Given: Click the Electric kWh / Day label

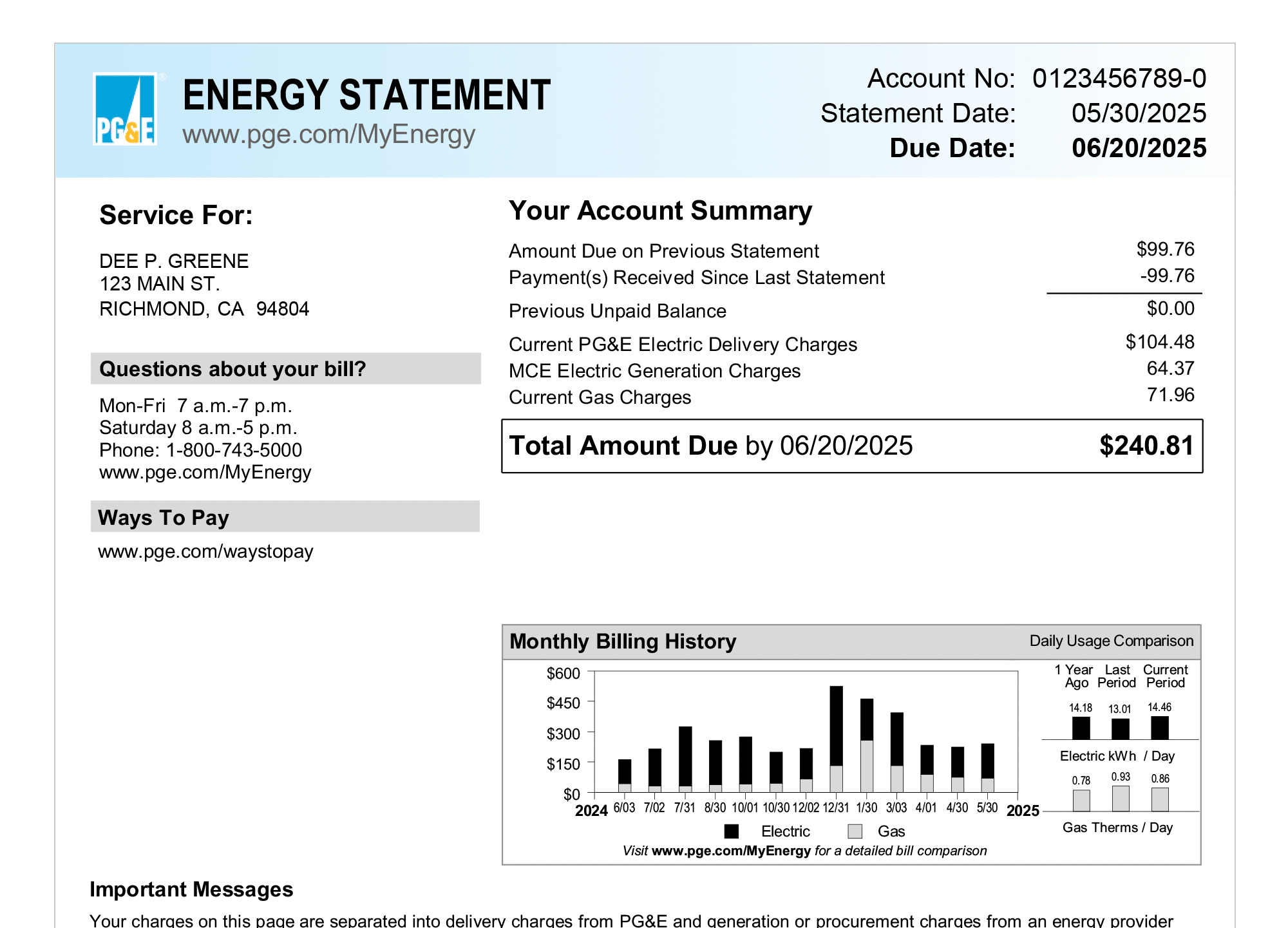Looking at the screenshot, I should coord(1117,756).
